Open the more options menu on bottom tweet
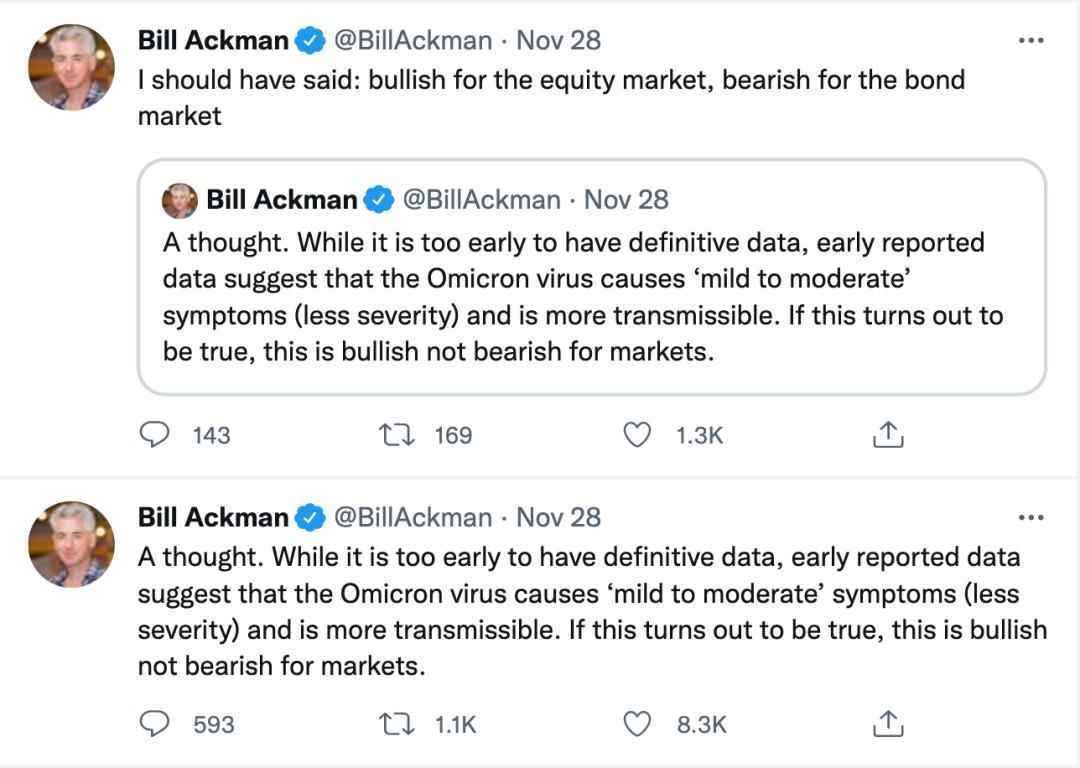Image resolution: width=1080 pixels, height=768 pixels. [1029, 518]
